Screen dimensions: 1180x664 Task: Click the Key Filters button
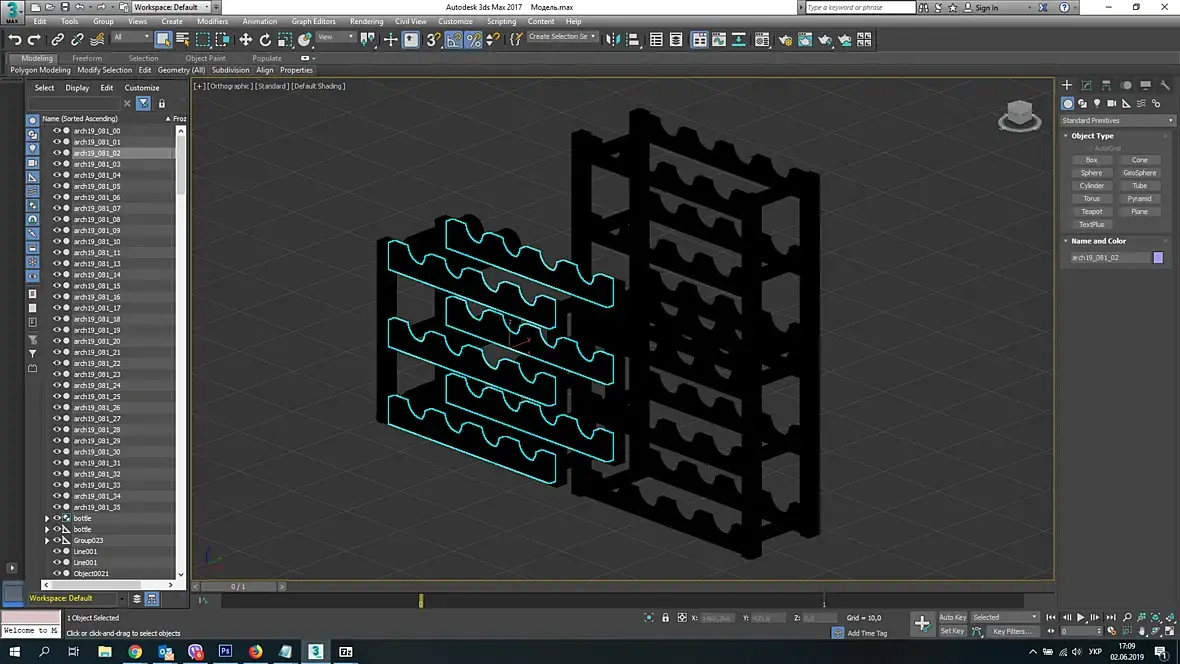coord(1011,631)
